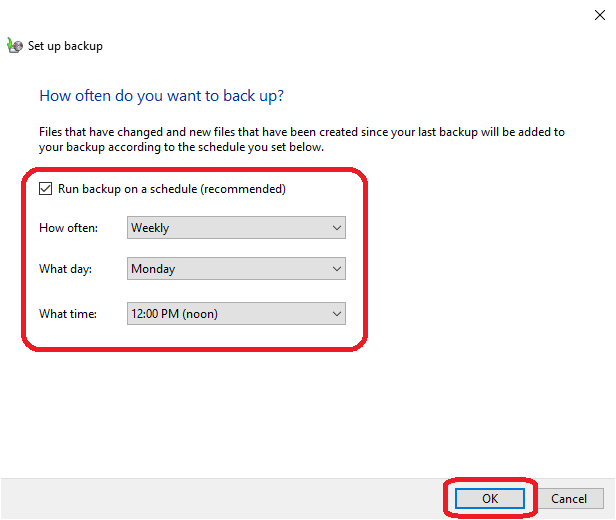Click the heading 'How often do you want to back up?'
This screenshot has width=616, height=520.
pyautogui.click(x=161, y=96)
